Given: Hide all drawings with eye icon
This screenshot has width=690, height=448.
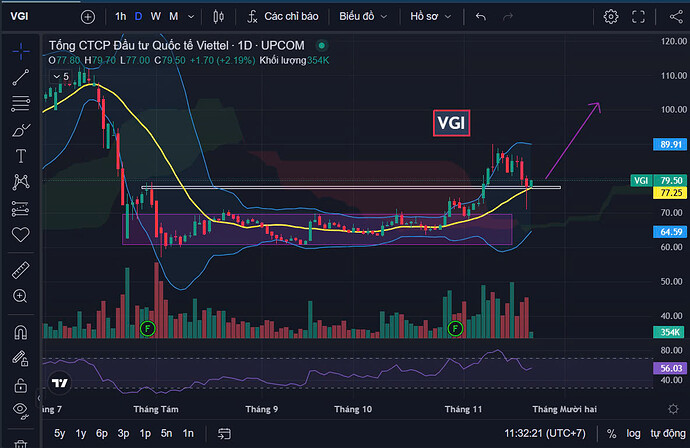Looking at the screenshot, I should pyautogui.click(x=21, y=410).
